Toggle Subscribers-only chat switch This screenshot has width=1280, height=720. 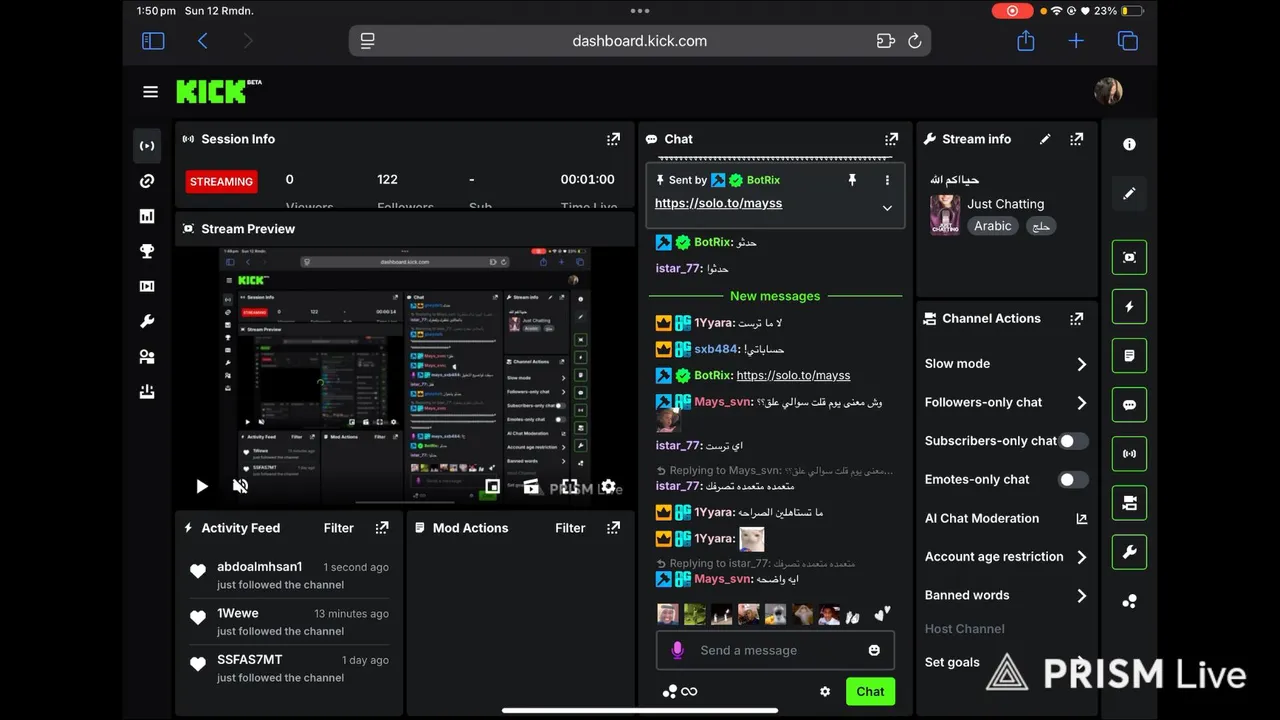(x=1073, y=441)
